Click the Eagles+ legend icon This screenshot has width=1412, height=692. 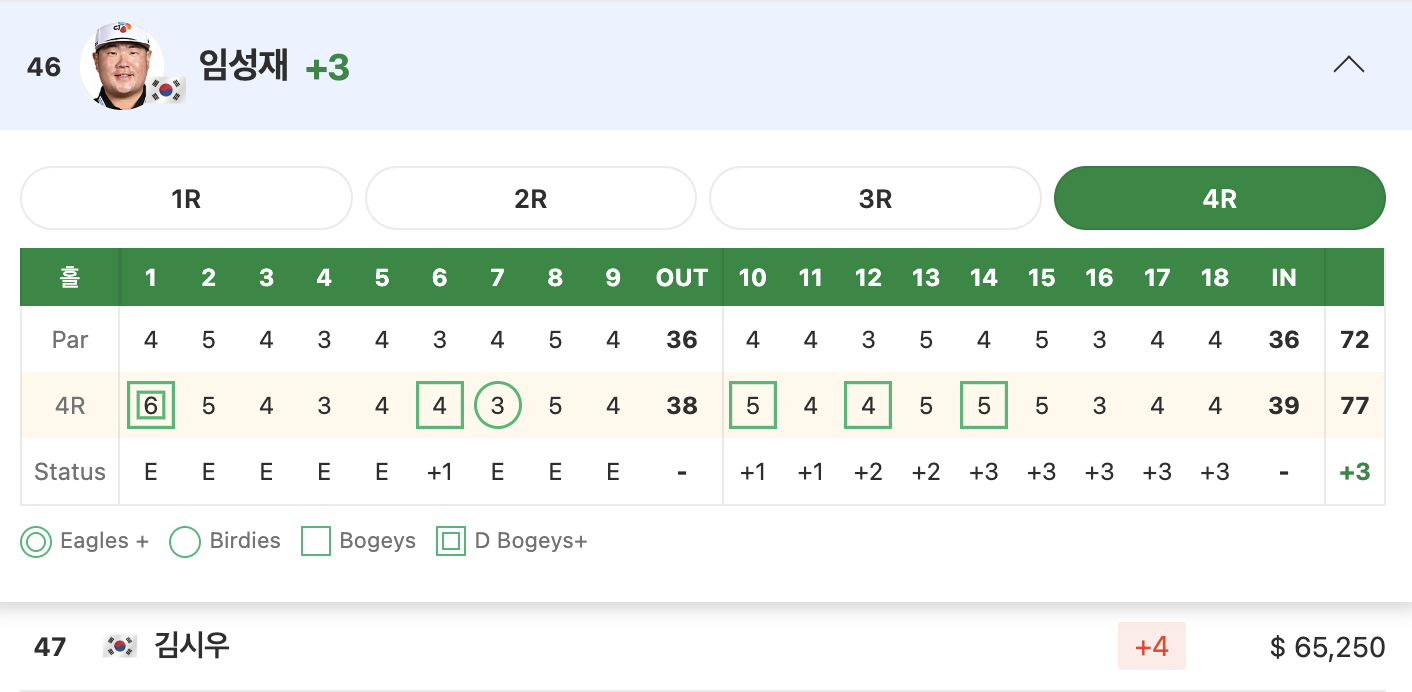coord(36,541)
